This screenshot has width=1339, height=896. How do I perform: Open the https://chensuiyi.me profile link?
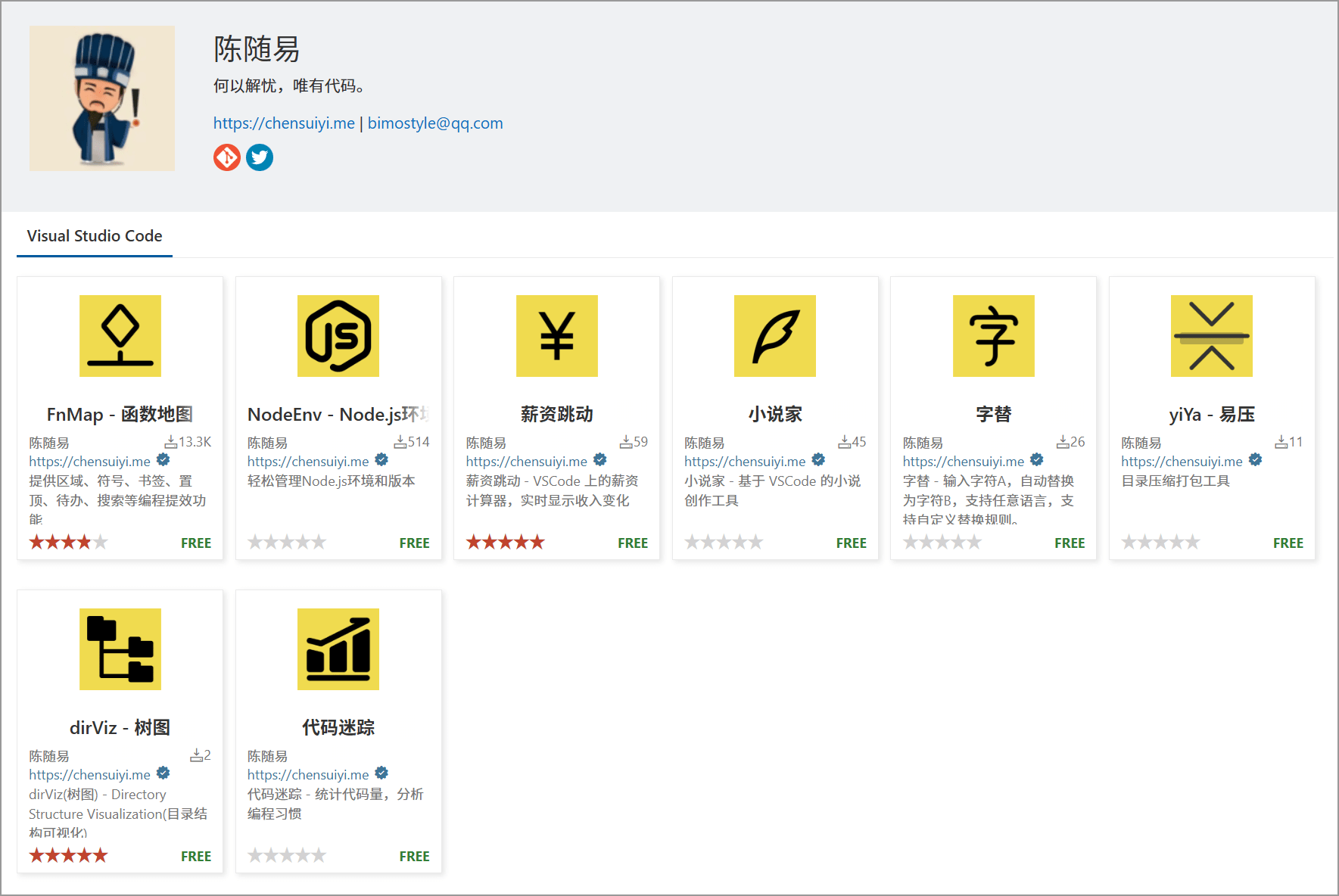tap(284, 123)
